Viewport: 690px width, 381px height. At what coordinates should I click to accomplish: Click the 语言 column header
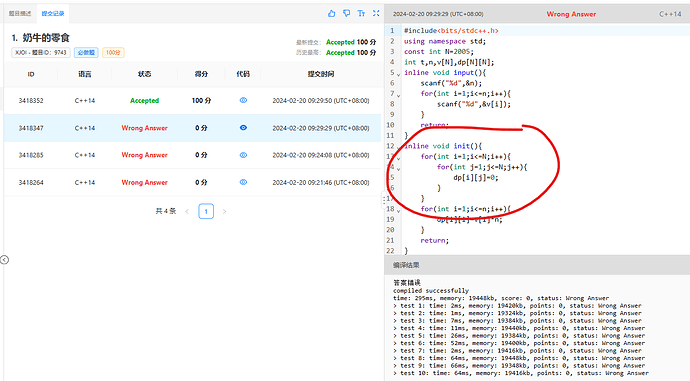[84, 74]
